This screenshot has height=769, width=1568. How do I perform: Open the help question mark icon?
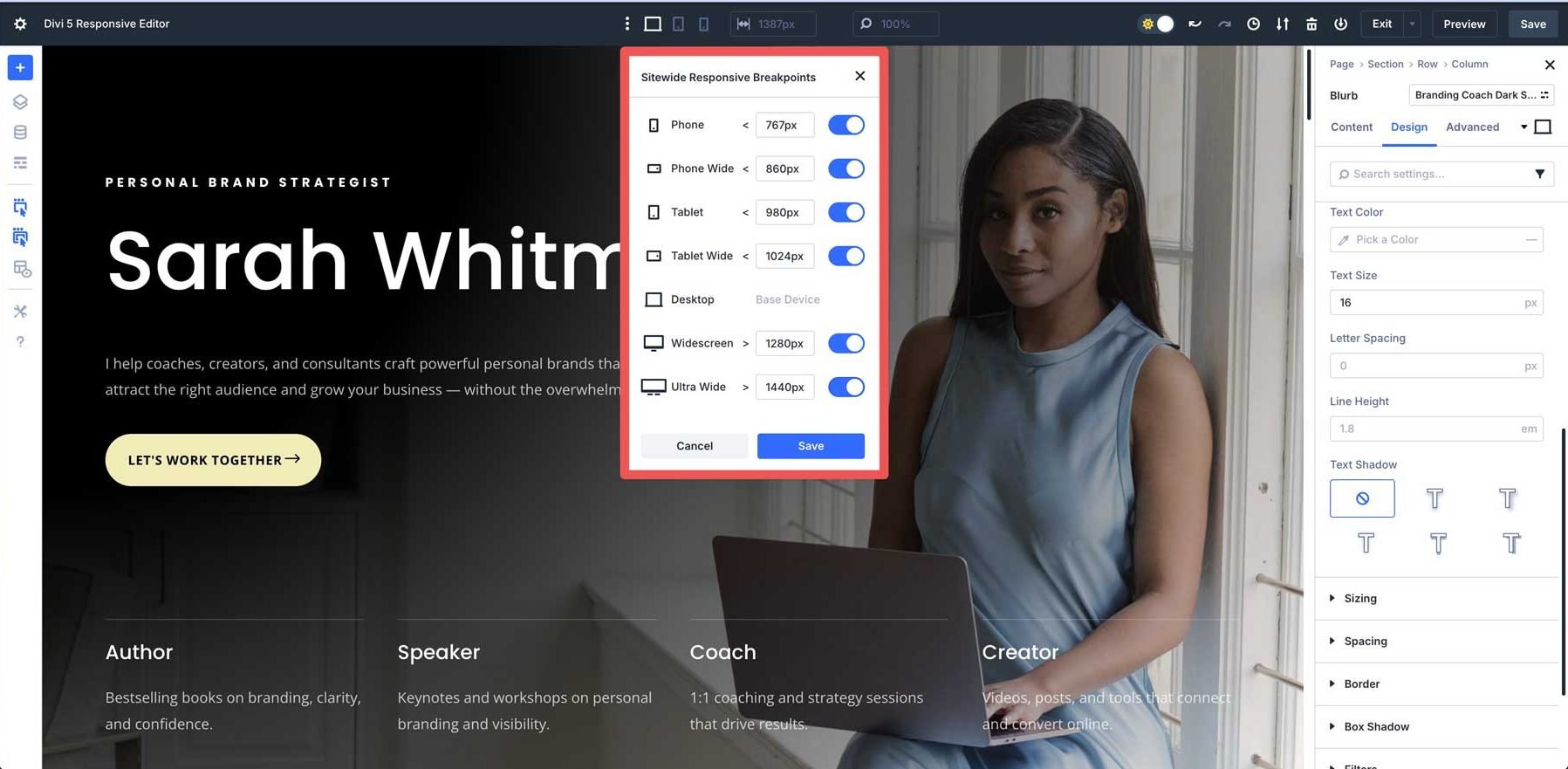tap(20, 341)
